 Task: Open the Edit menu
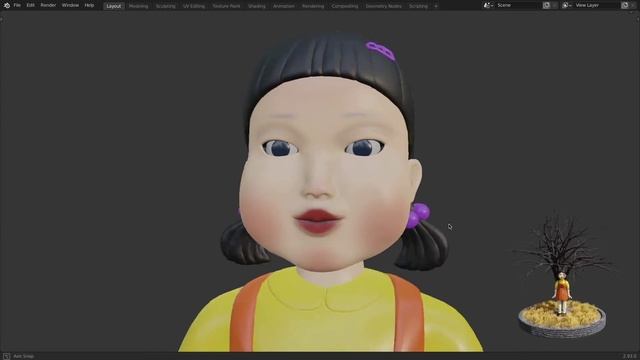pyautogui.click(x=31, y=5)
